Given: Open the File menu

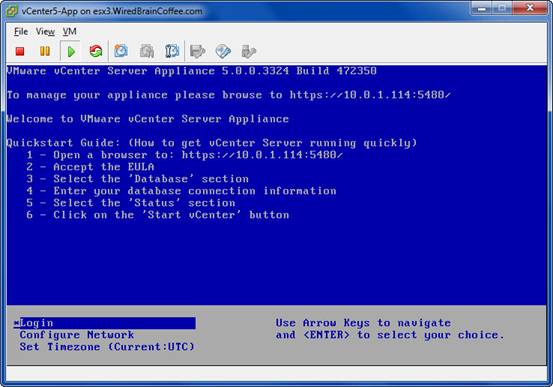Looking at the screenshot, I should (21, 32).
